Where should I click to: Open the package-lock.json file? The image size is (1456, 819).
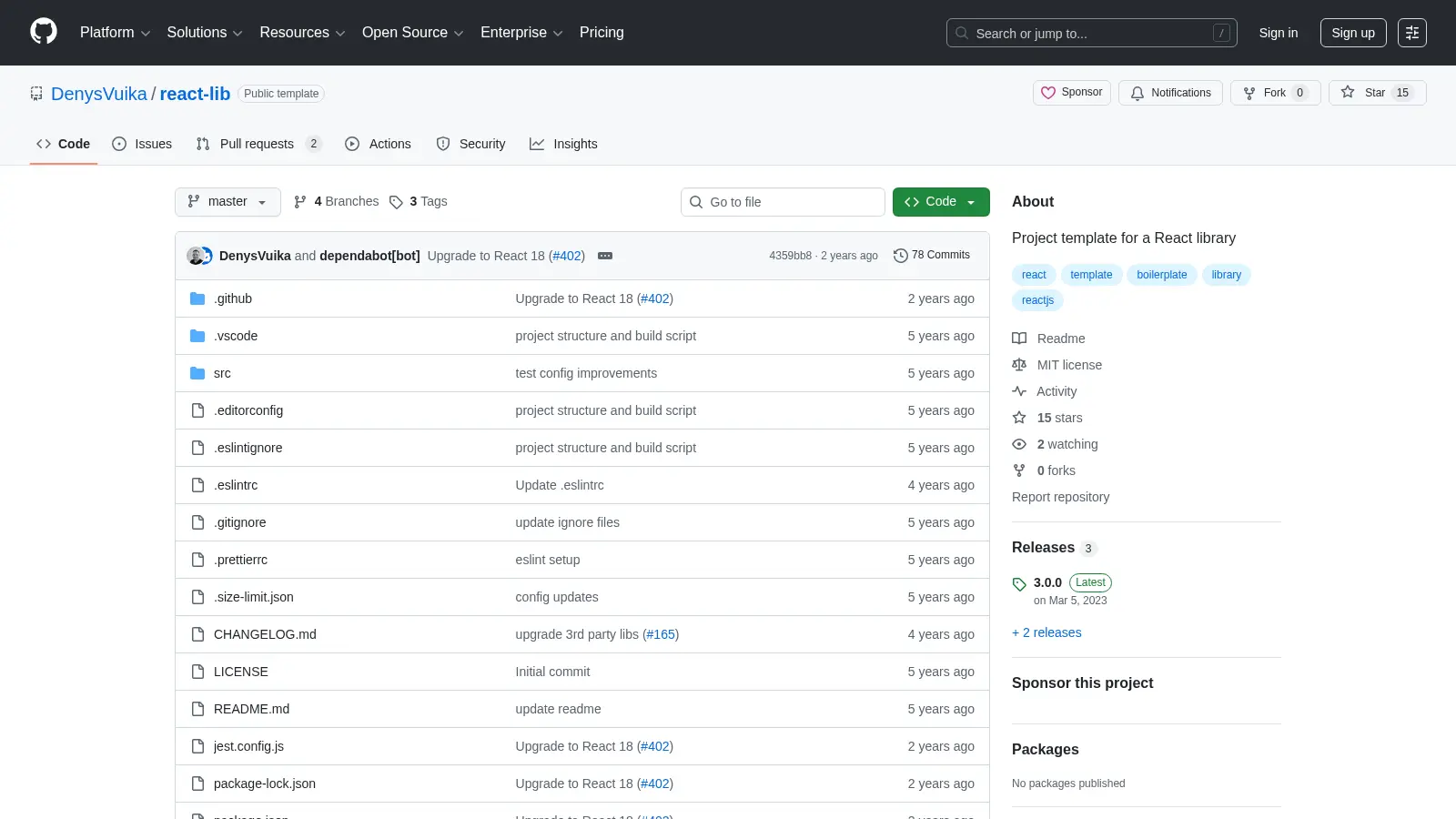[265, 784]
